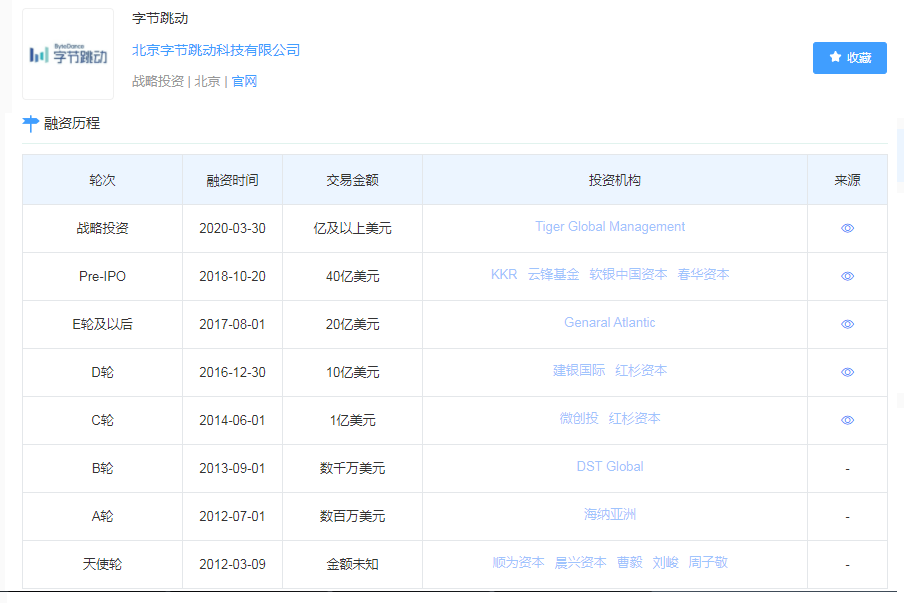Select the 2018-10-20 date cell
The image size is (904, 603).
click(232, 276)
